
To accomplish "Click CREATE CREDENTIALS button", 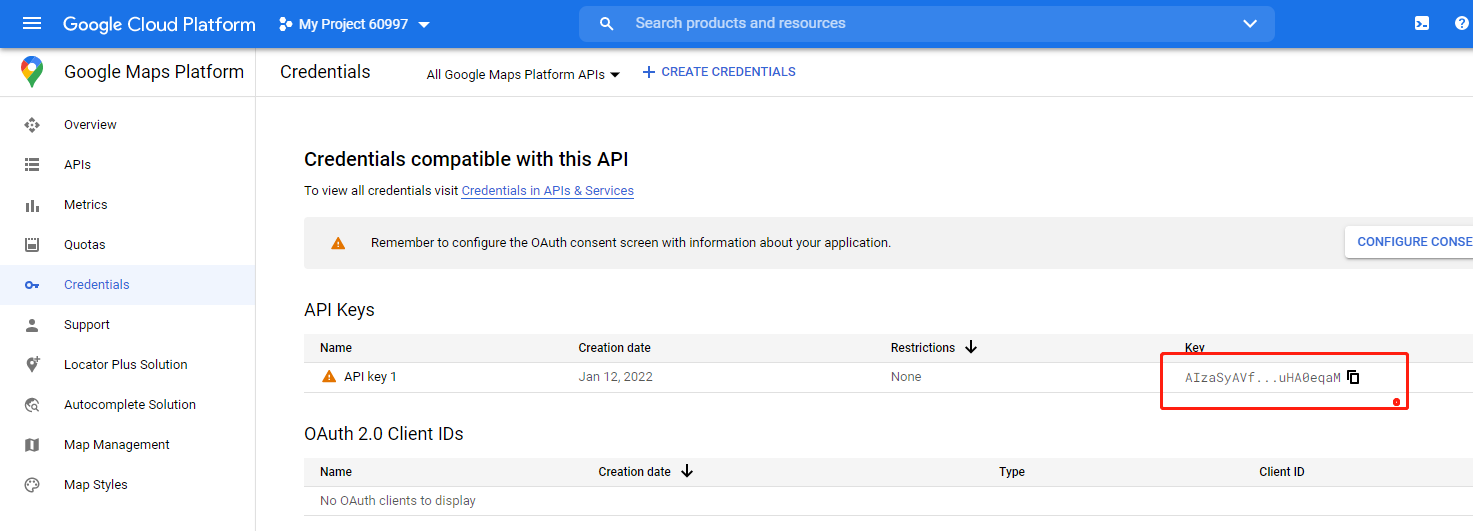I will 719,72.
